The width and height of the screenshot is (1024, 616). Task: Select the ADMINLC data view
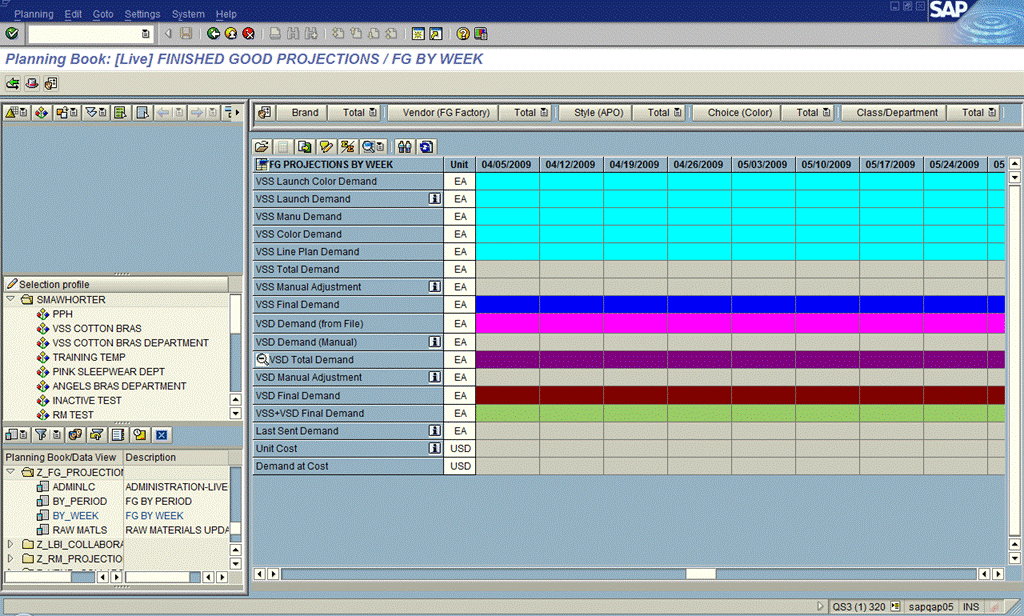[74, 487]
